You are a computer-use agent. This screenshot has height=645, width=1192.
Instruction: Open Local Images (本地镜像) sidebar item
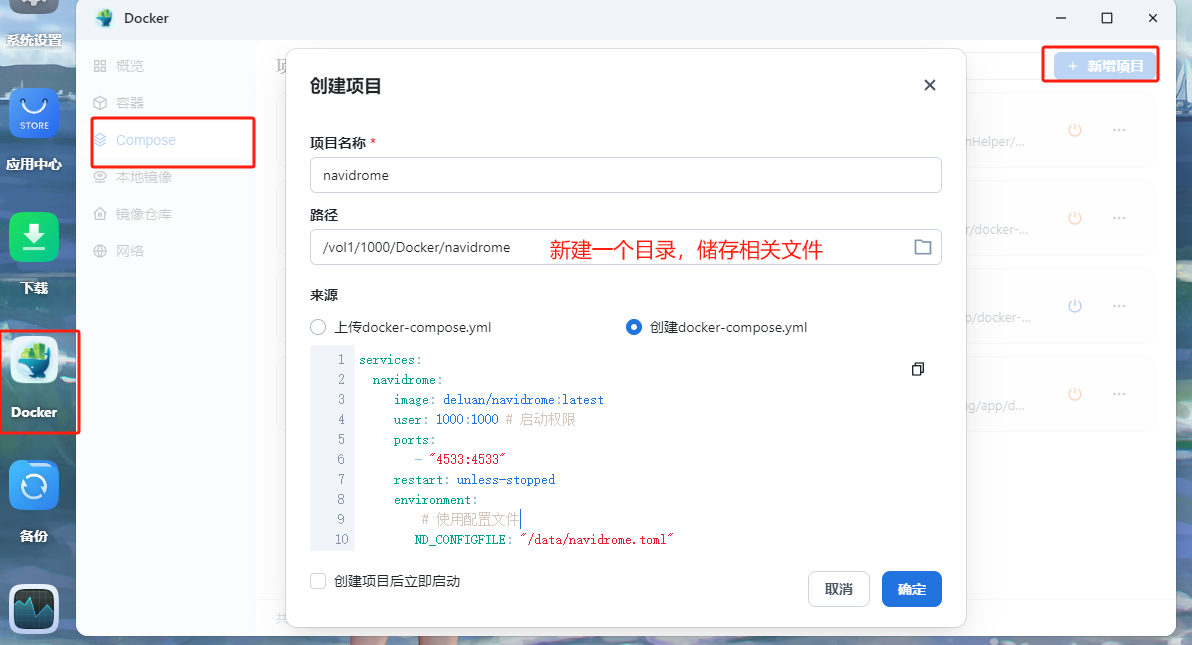(133, 177)
